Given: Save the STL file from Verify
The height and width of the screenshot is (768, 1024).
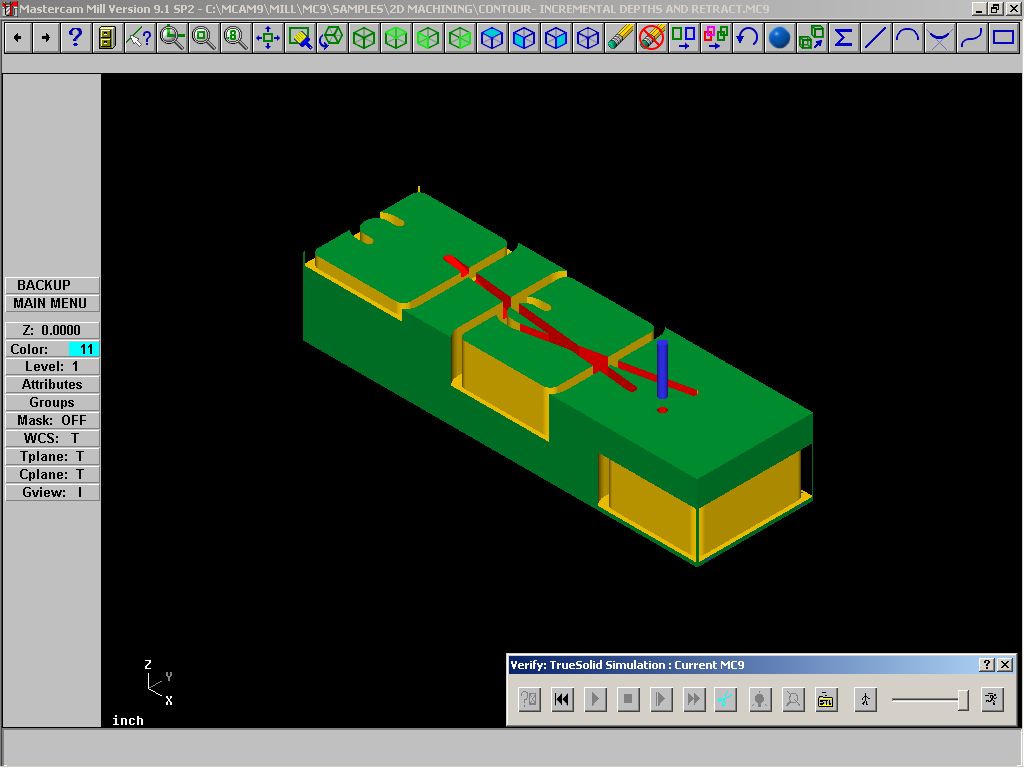Looking at the screenshot, I should pyautogui.click(x=826, y=699).
